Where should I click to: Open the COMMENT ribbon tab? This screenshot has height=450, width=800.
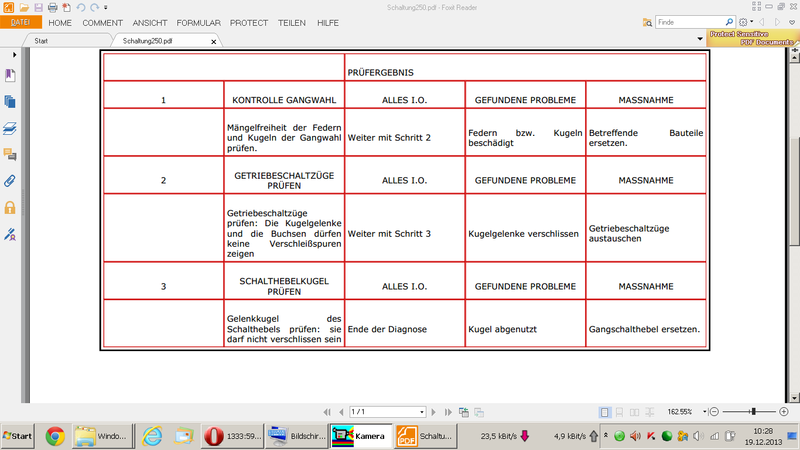pyautogui.click(x=102, y=22)
